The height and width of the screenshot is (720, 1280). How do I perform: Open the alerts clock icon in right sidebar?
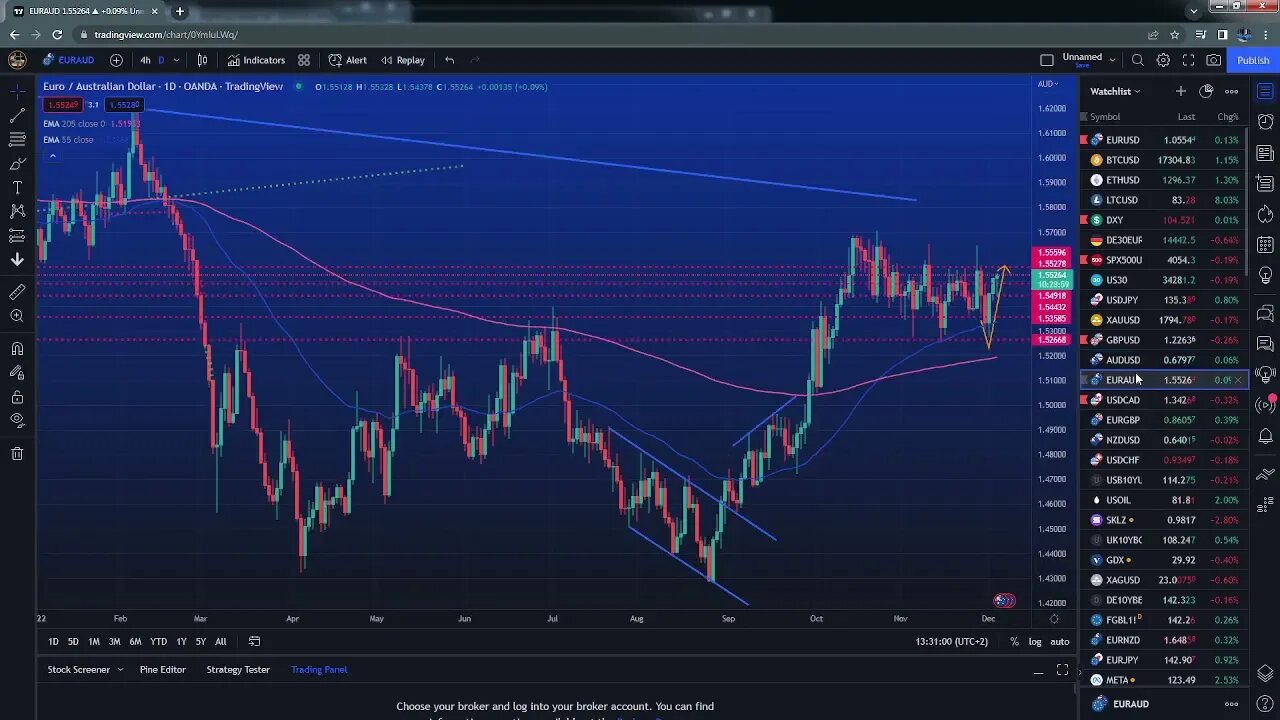tap(1265, 122)
